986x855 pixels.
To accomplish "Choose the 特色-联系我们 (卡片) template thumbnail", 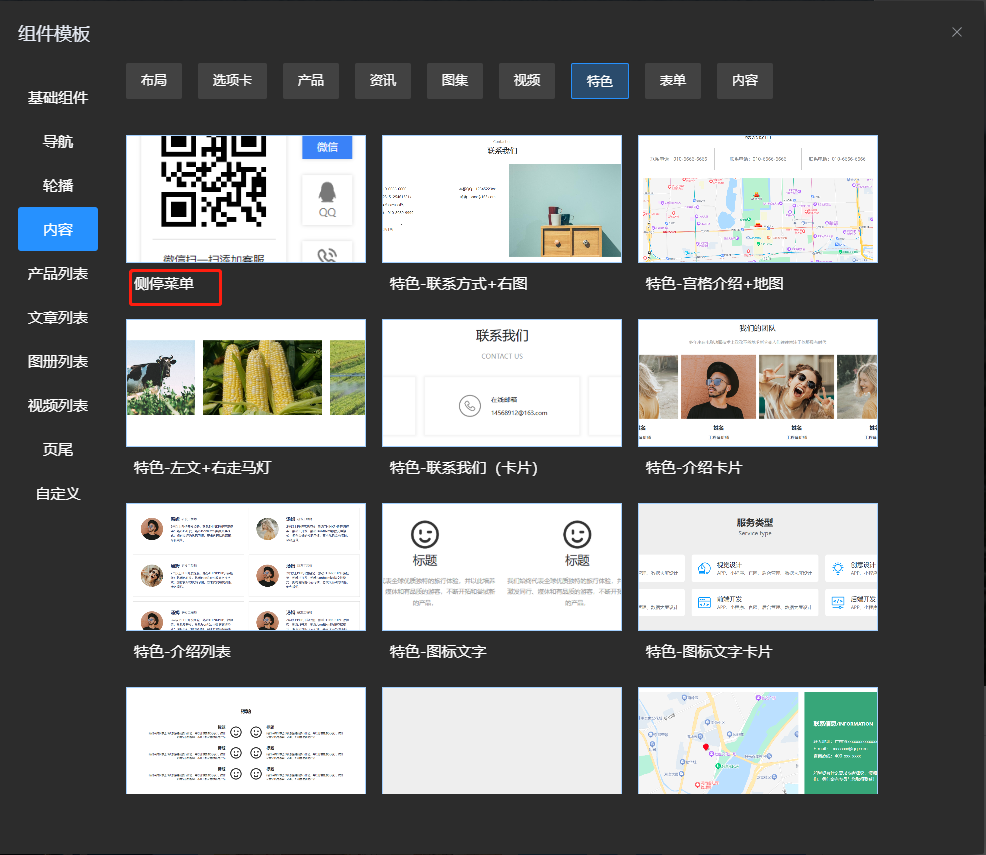I will pos(502,383).
